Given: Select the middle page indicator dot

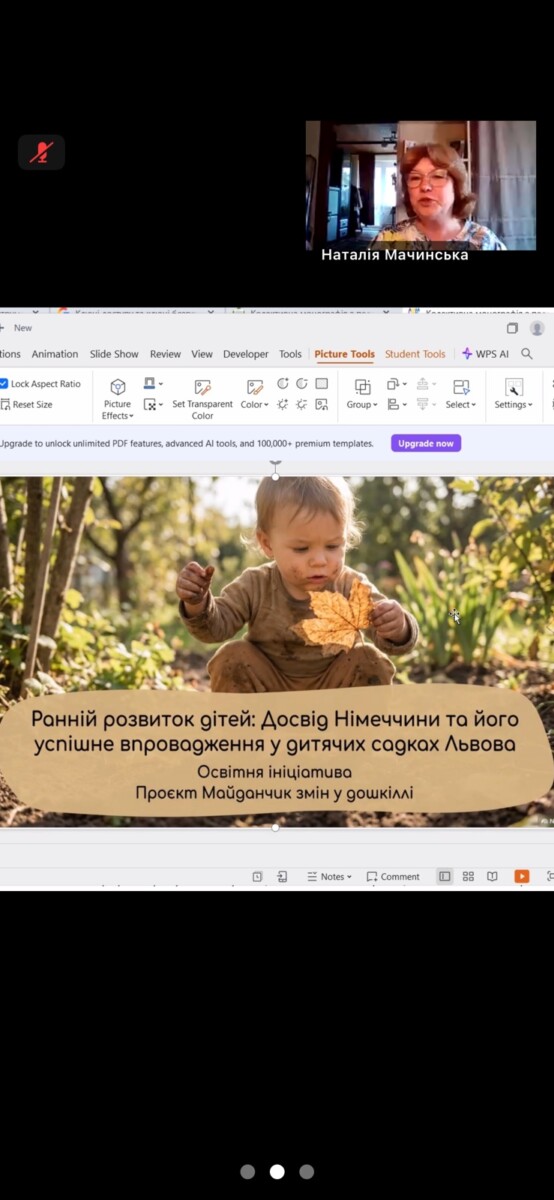Looking at the screenshot, I should pyautogui.click(x=277, y=1171).
